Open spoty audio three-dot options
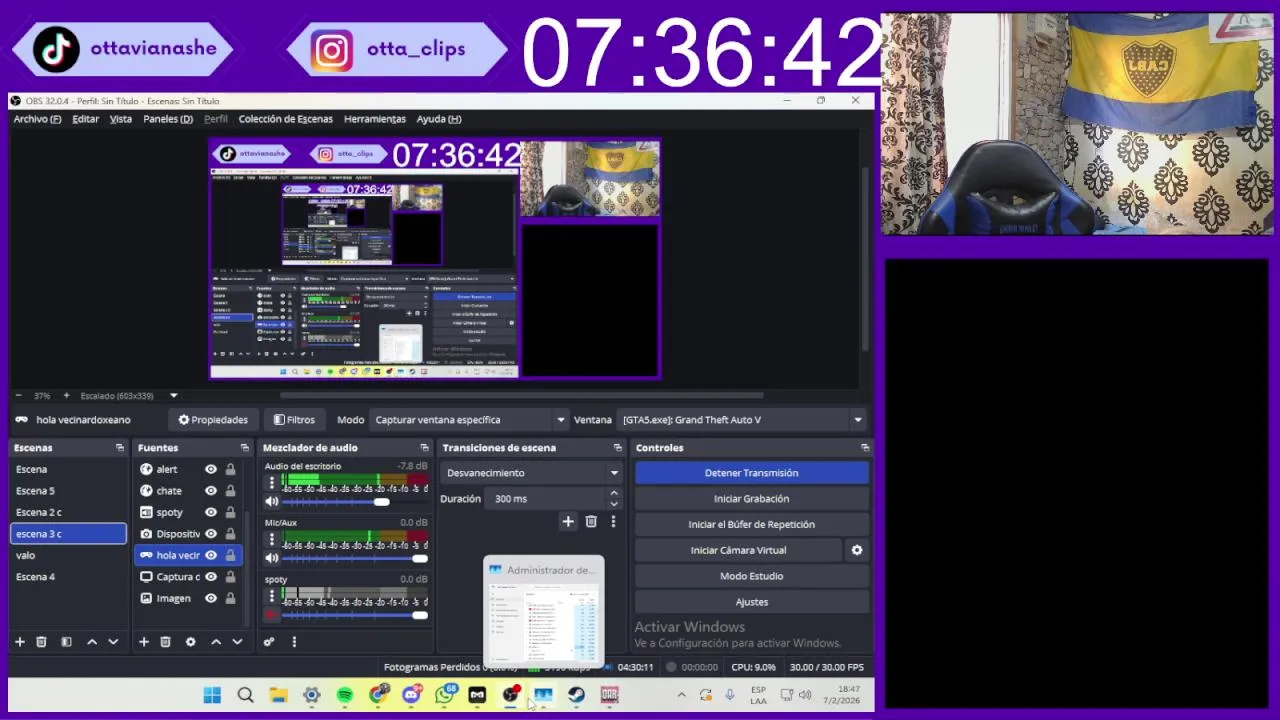 [271, 597]
